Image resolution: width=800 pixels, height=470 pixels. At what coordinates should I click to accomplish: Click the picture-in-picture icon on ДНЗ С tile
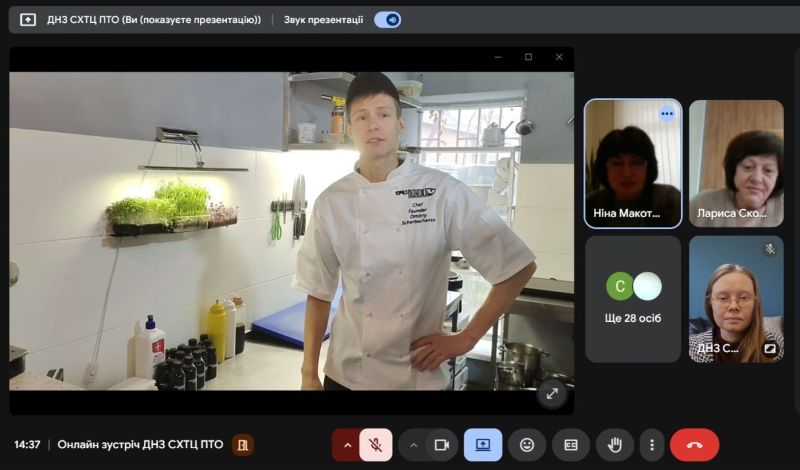pos(770,349)
